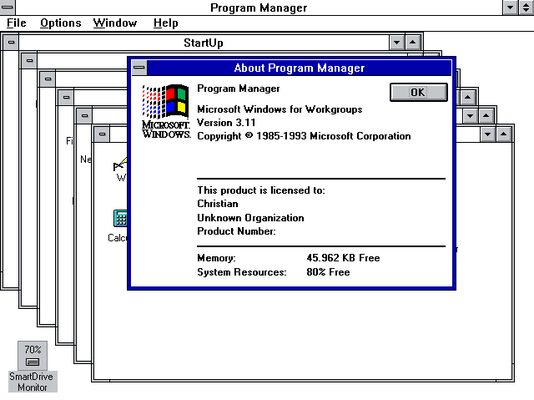Click the Microsoft Windows logo in About dialog
Image resolution: width=534 pixels, height=400 pixels.
(x=166, y=112)
